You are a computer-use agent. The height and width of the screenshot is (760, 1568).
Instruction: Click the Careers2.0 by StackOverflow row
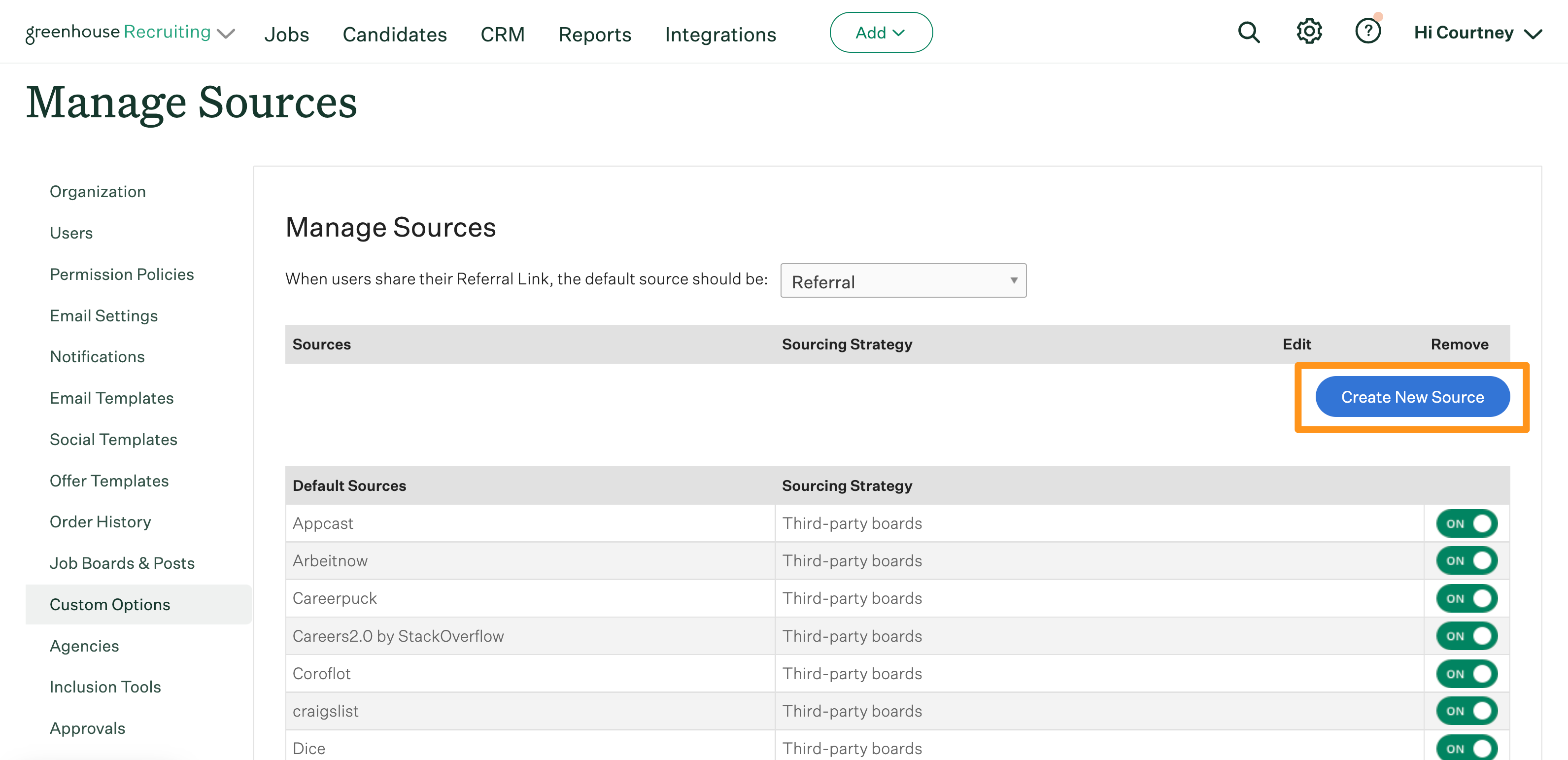click(398, 636)
